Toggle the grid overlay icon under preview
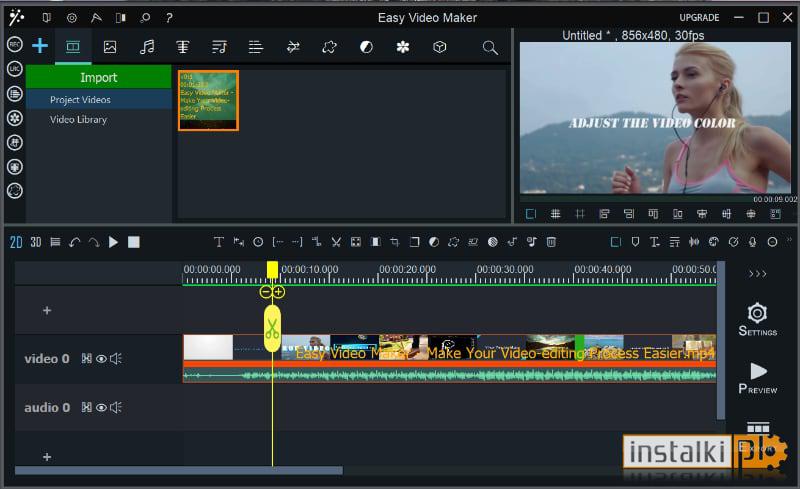 point(556,214)
